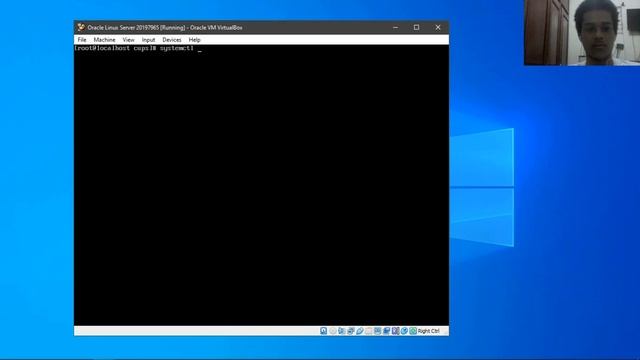Click the VirtualBox icon in title bar

81,27
